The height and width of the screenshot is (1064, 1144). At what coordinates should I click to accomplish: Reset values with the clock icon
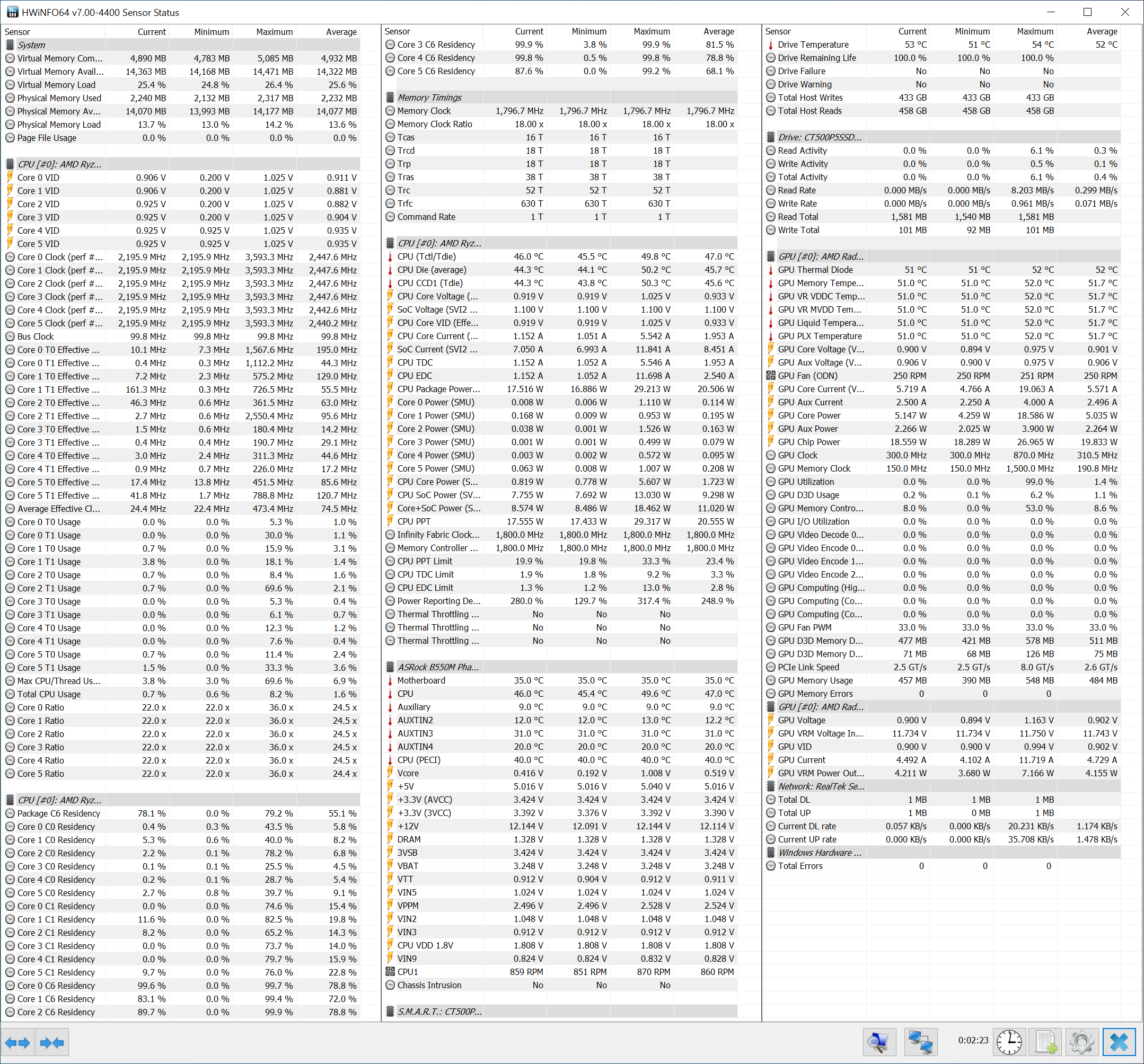pyautogui.click(x=1009, y=1043)
